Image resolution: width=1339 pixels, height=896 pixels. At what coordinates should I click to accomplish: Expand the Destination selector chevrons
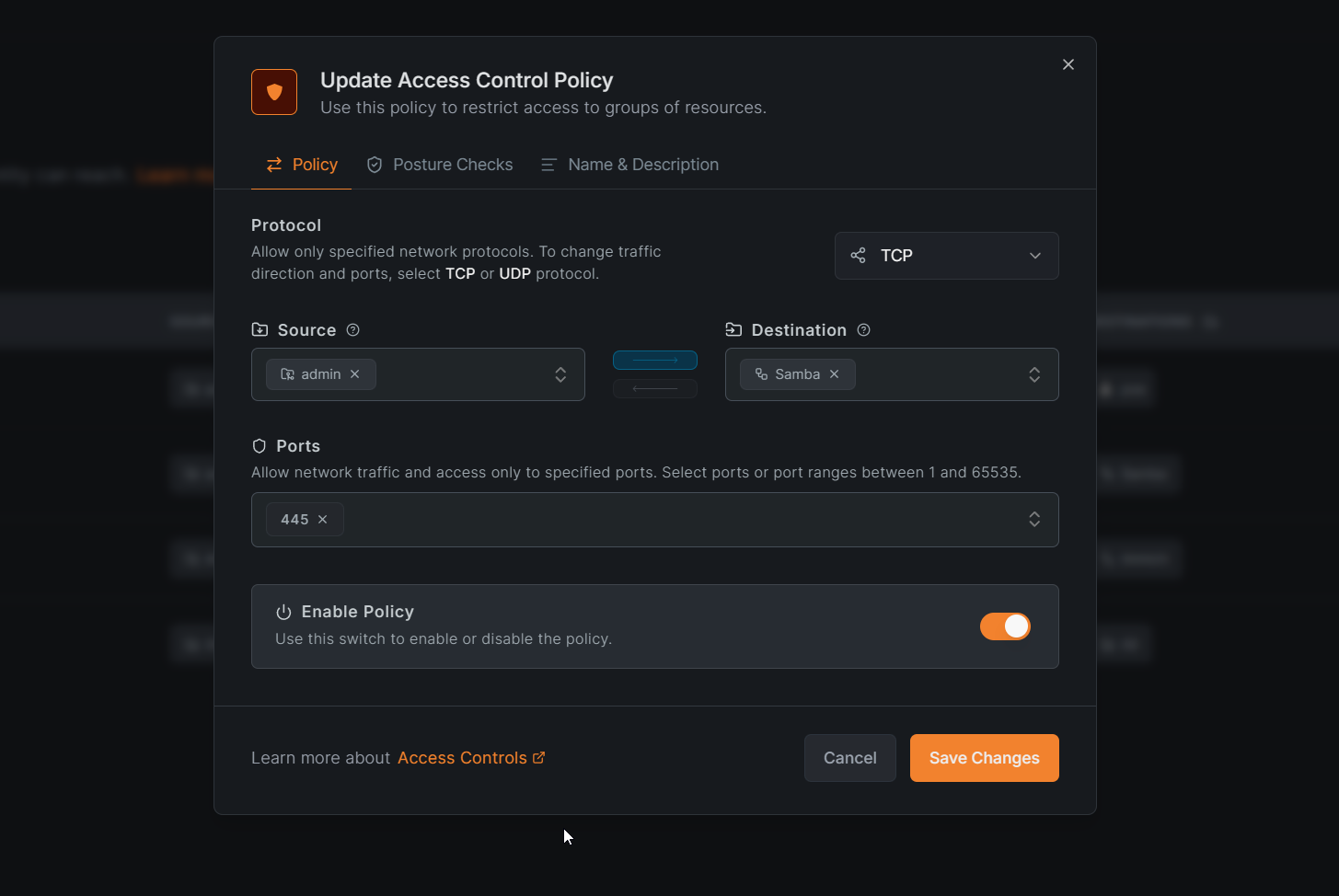coord(1034,374)
